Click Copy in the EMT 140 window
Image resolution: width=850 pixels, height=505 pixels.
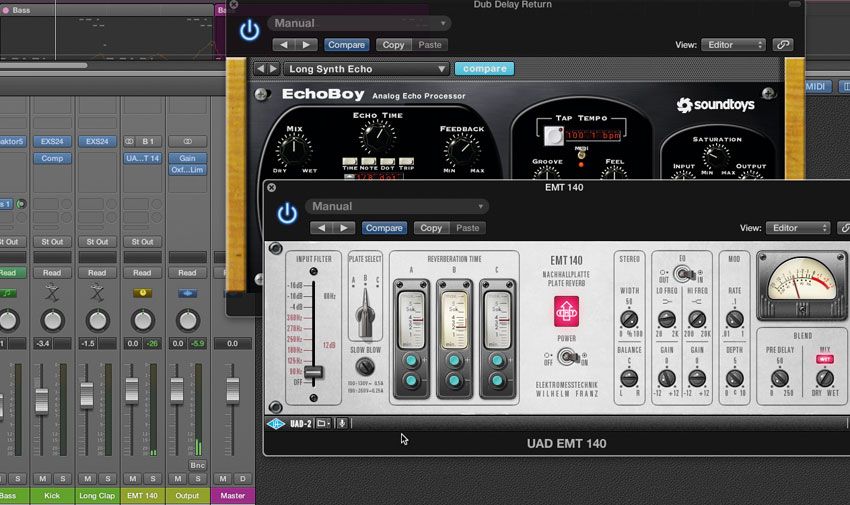click(431, 228)
